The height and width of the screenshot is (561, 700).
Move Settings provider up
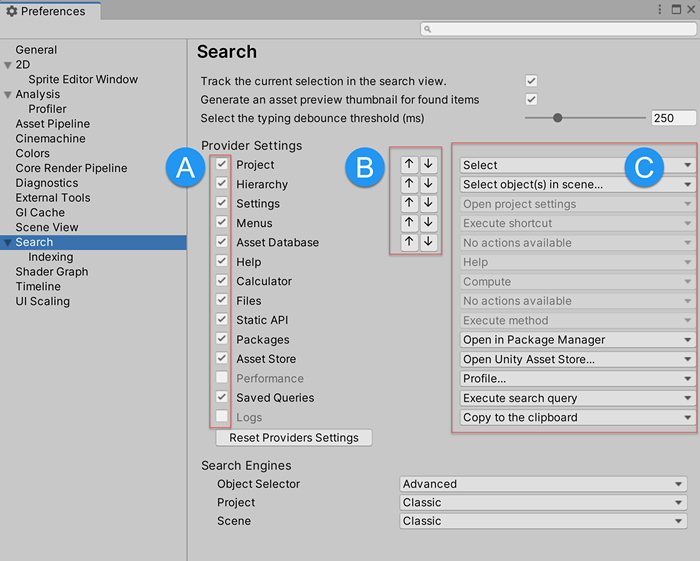pyautogui.click(x=409, y=203)
